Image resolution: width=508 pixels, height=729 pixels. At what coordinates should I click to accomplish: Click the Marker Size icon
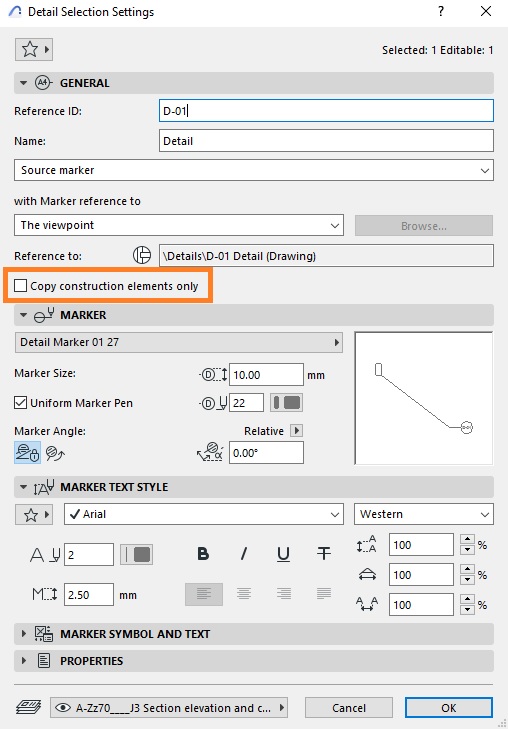[213, 375]
